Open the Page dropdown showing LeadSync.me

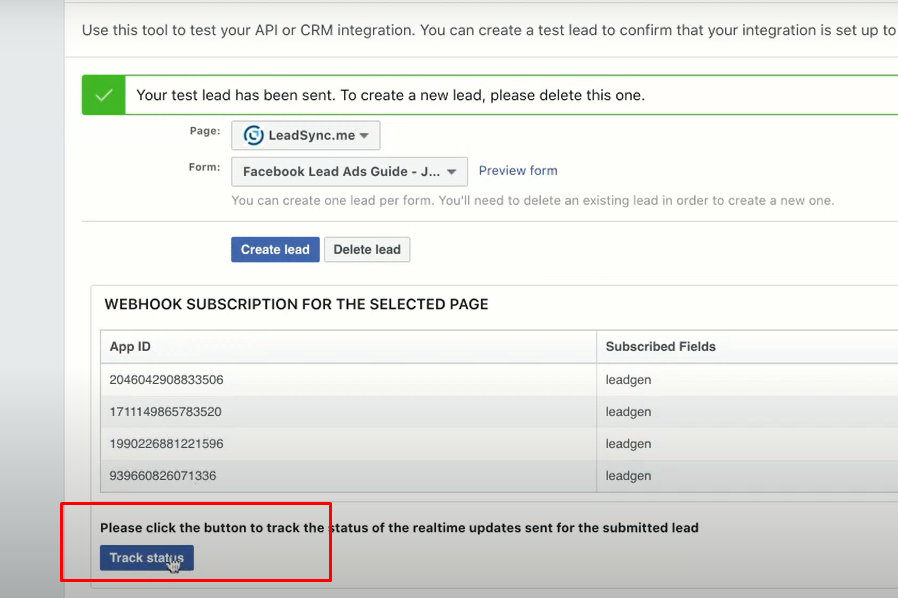[x=306, y=135]
